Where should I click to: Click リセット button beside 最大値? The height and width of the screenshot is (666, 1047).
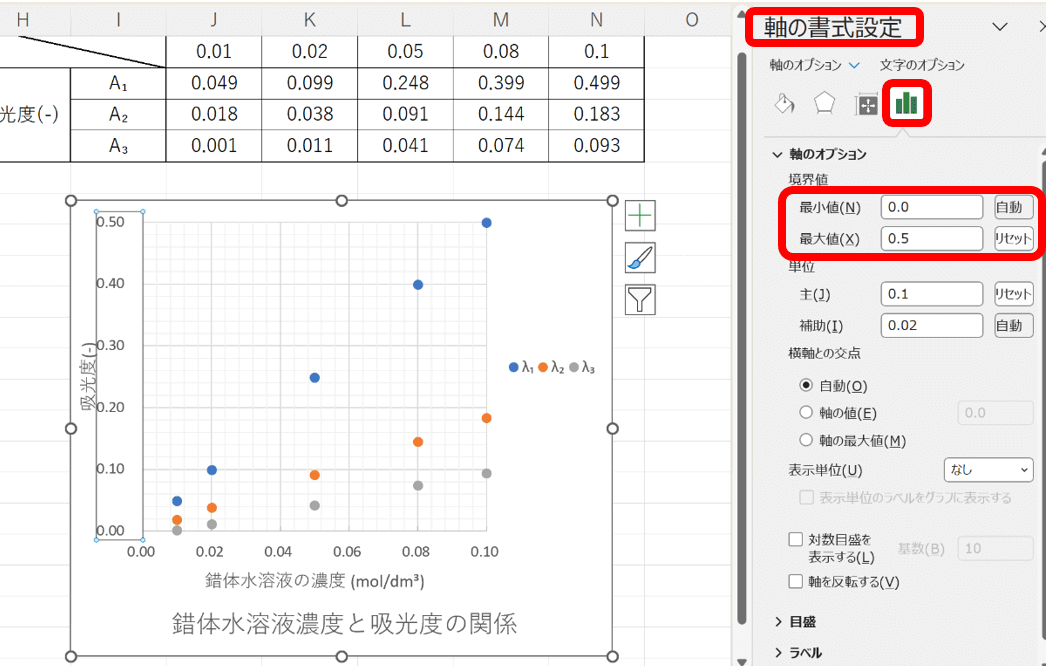(1014, 238)
